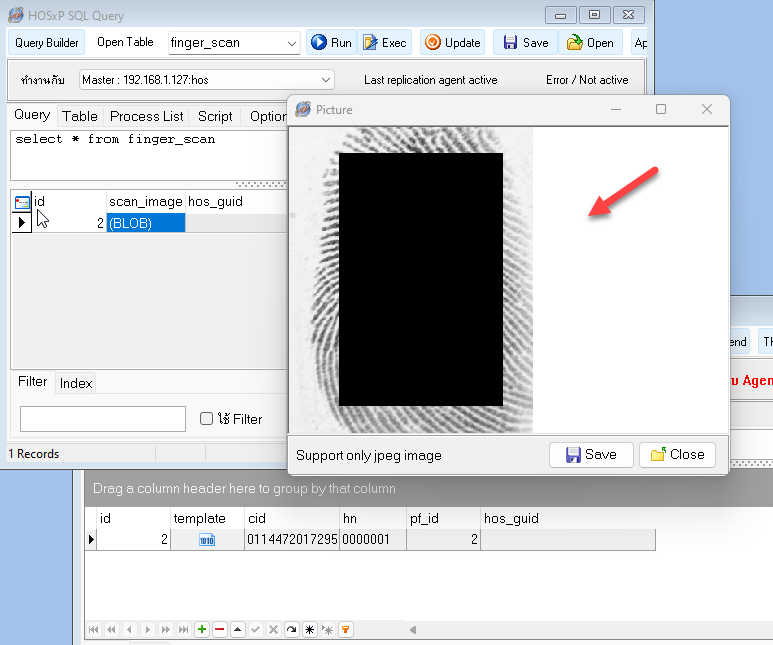Switch to the Process List tab

click(x=146, y=116)
